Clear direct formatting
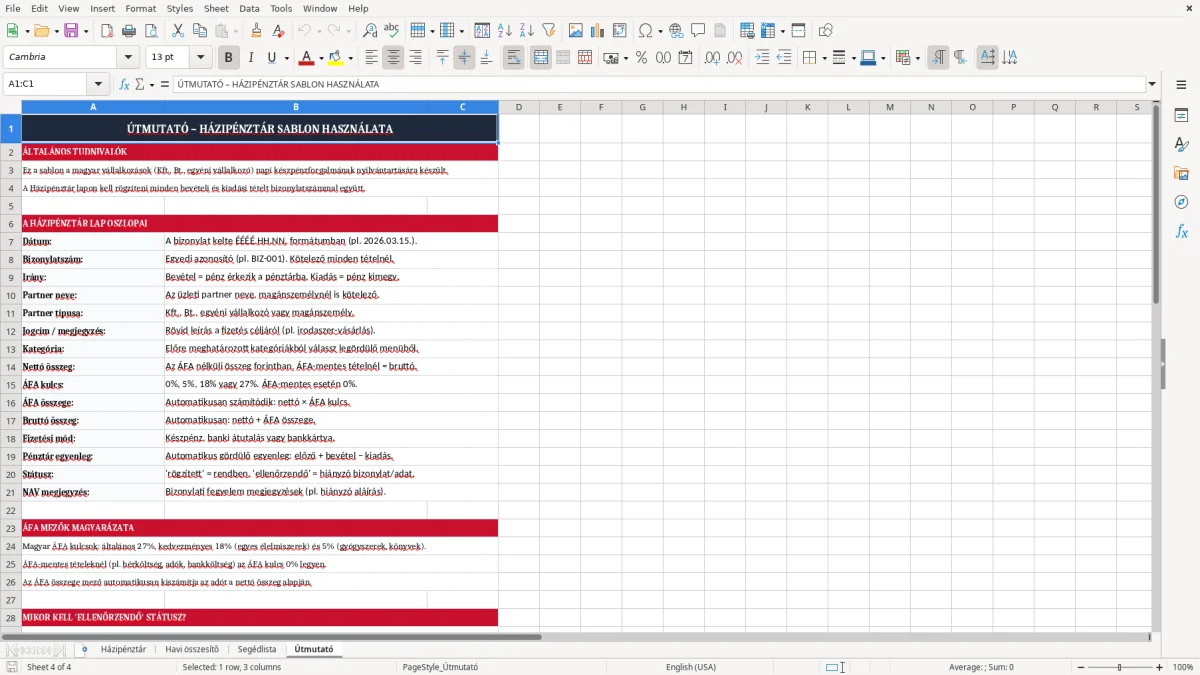Screen dimensions: 1200x675 pos(279,31)
